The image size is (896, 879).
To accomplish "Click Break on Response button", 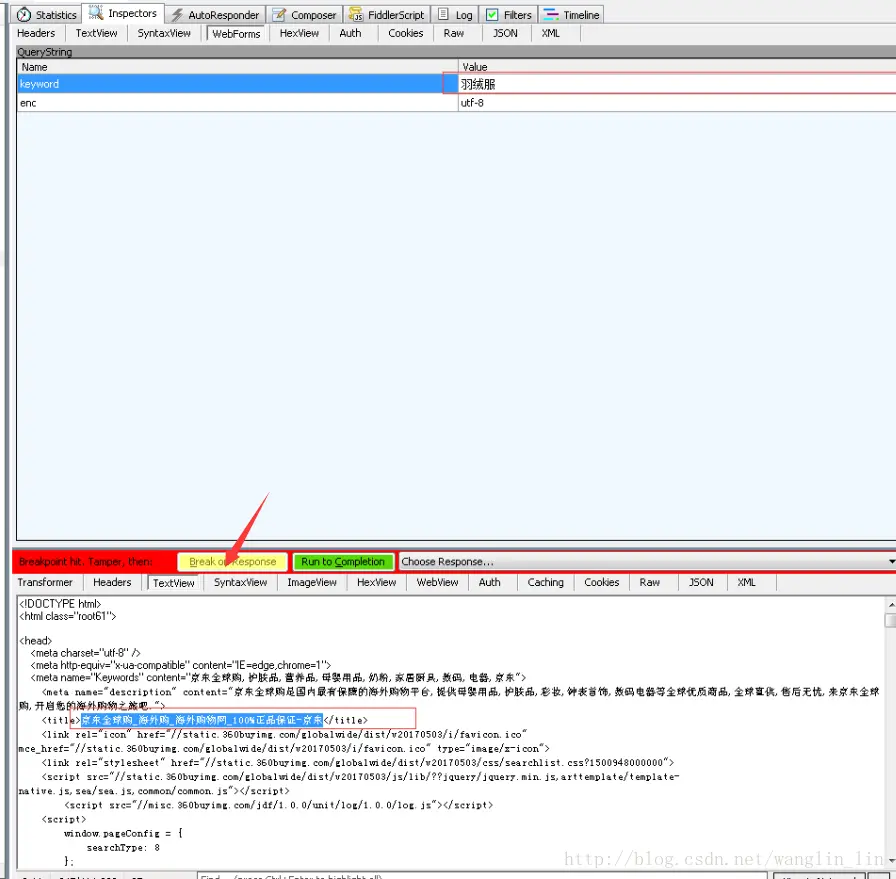I will click(233, 562).
